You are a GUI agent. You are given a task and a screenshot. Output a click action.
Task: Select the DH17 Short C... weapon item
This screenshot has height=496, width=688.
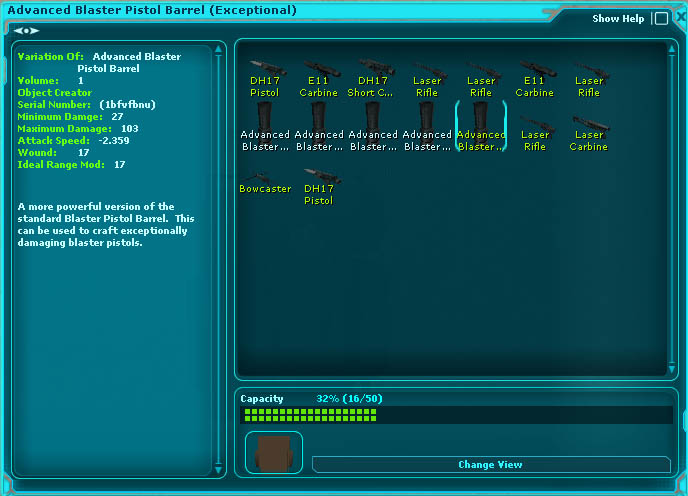pyautogui.click(x=373, y=79)
